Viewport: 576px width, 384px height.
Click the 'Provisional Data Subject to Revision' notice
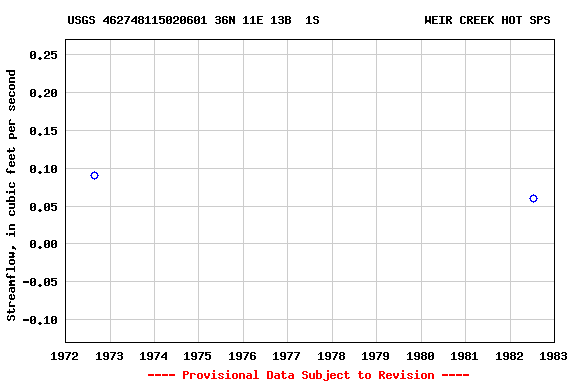(x=308, y=375)
